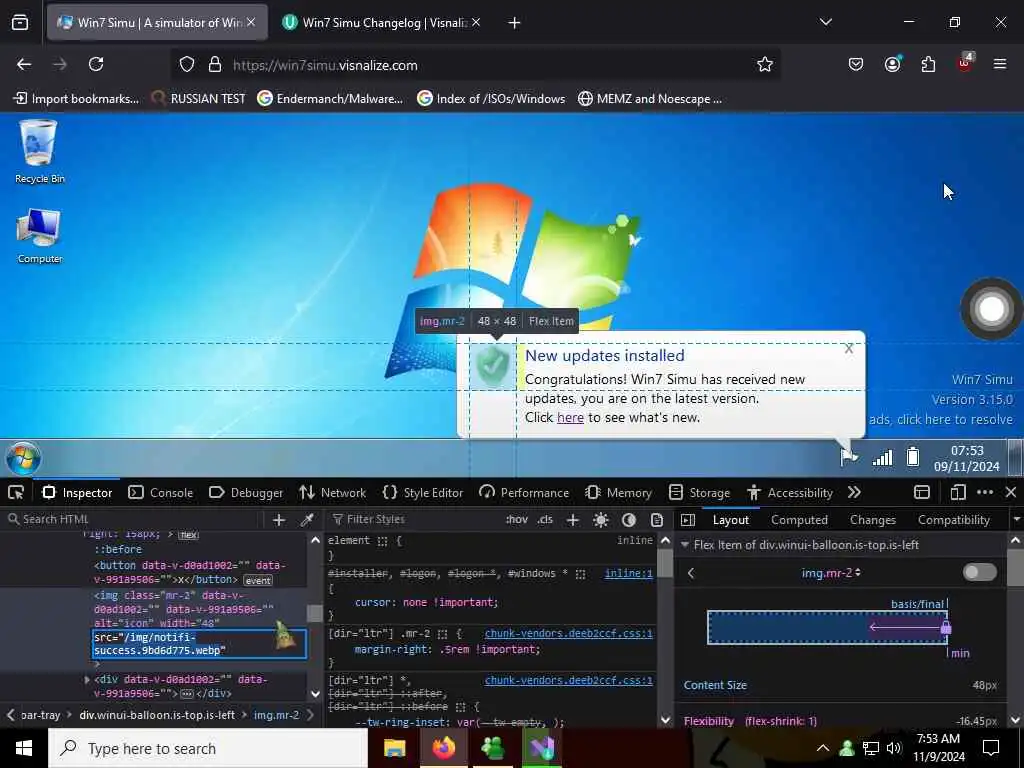Click the battery tray icon in Win7 Simu

[913, 456]
